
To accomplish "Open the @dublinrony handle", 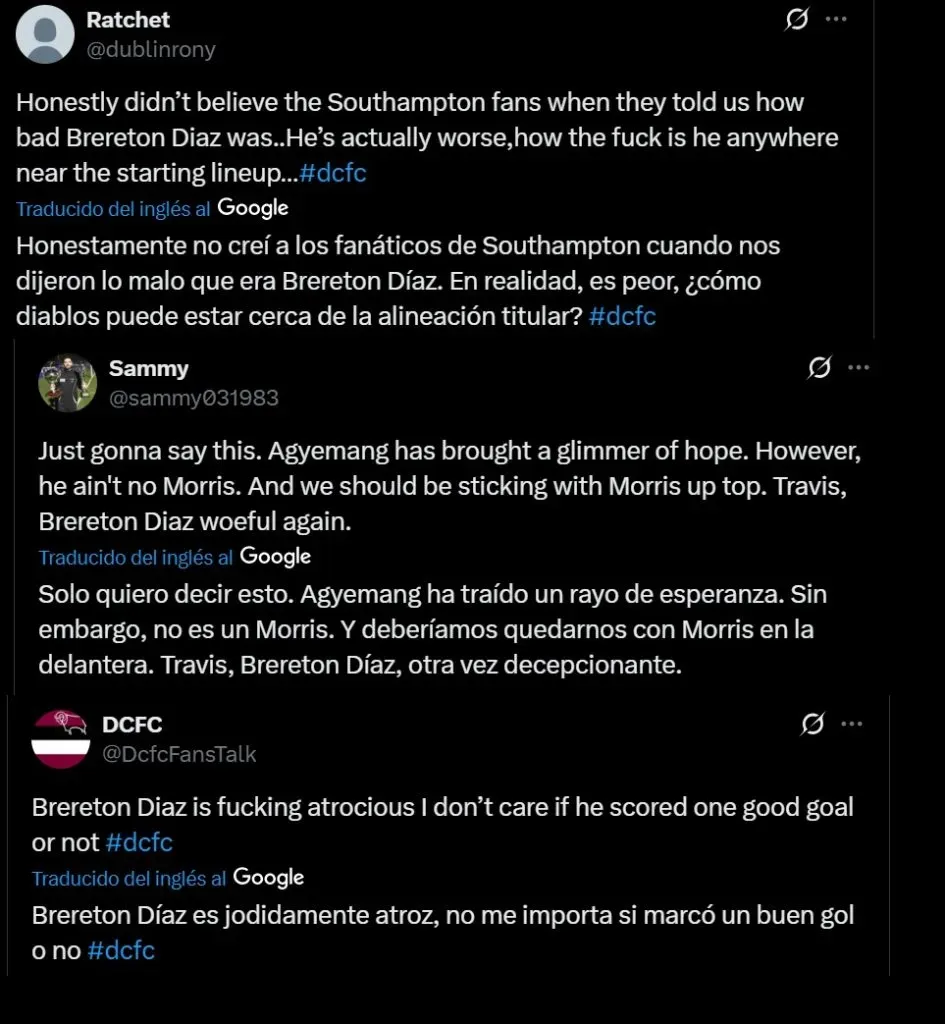I will click(x=152, y=49).
